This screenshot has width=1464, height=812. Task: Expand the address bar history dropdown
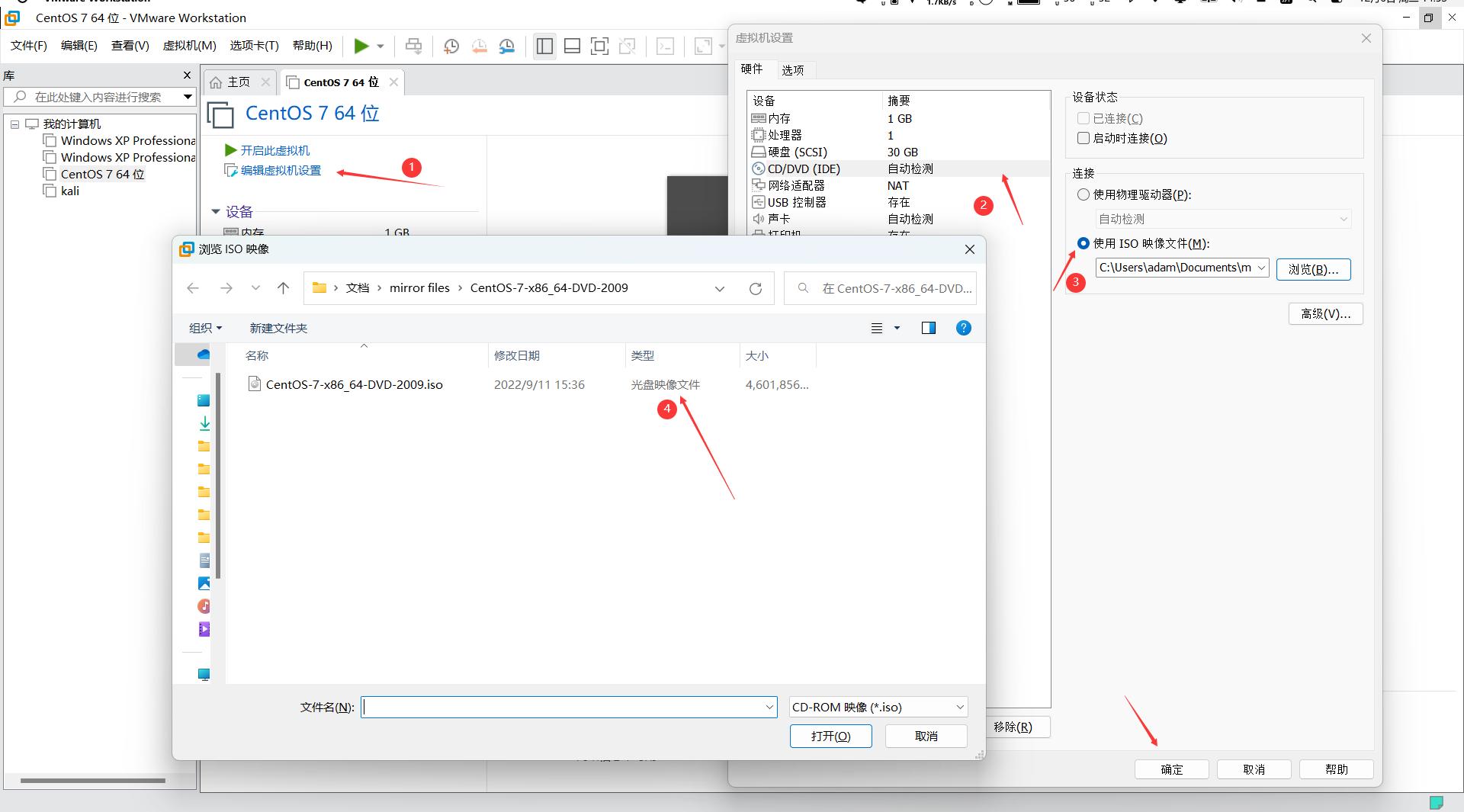pyautogui.click(x=720, y=288)
